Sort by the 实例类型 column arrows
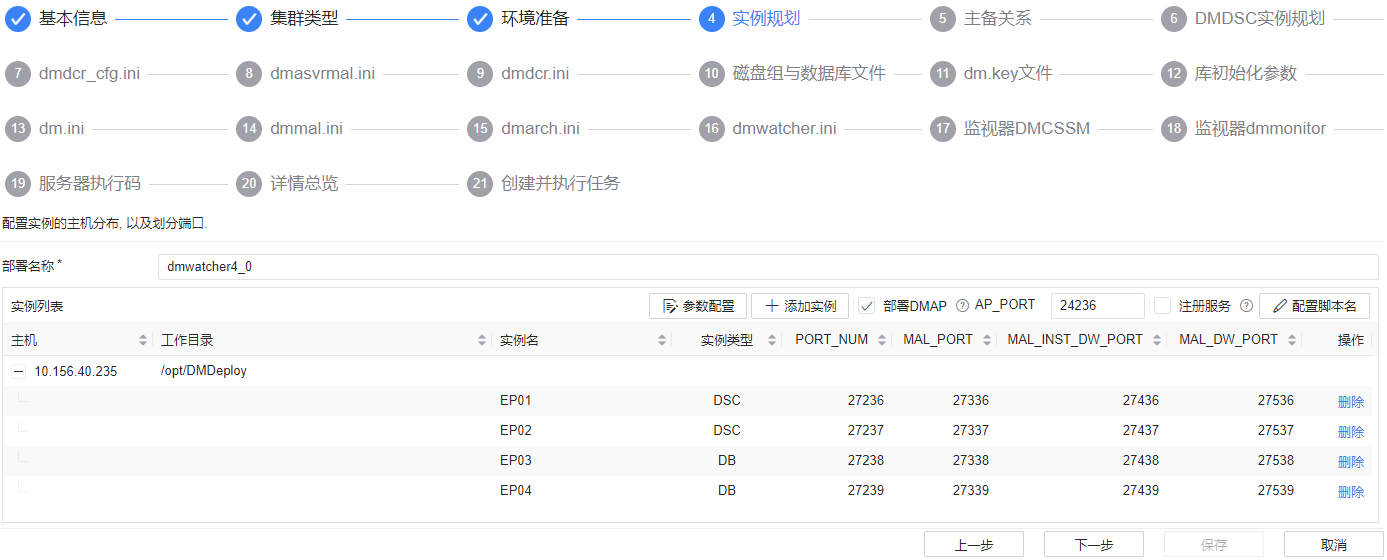The height and width of the screenshot is (560, 1387). point(772,341)
